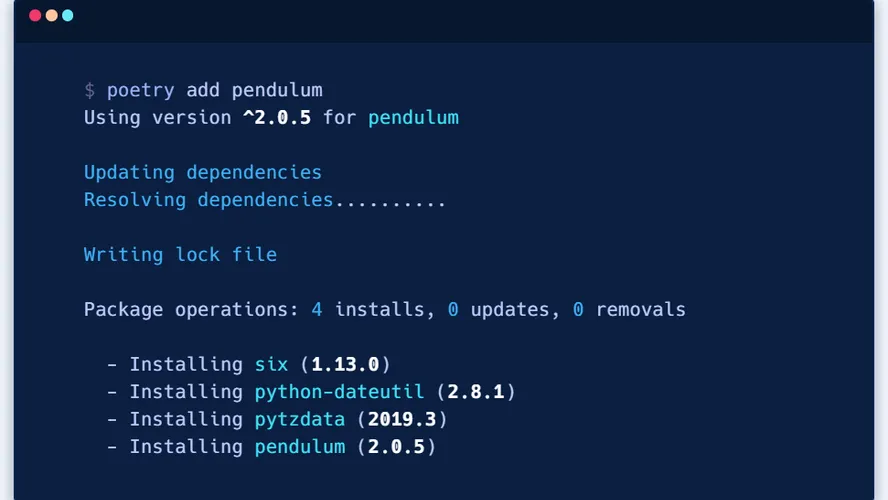Click the 0 before "updates"

pyautogui.click(x=453, y=309)
